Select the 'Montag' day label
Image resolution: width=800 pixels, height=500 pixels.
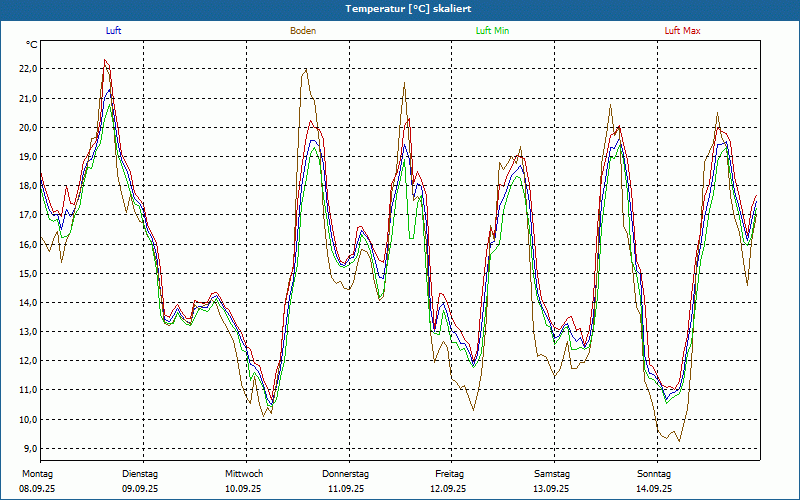35,473
